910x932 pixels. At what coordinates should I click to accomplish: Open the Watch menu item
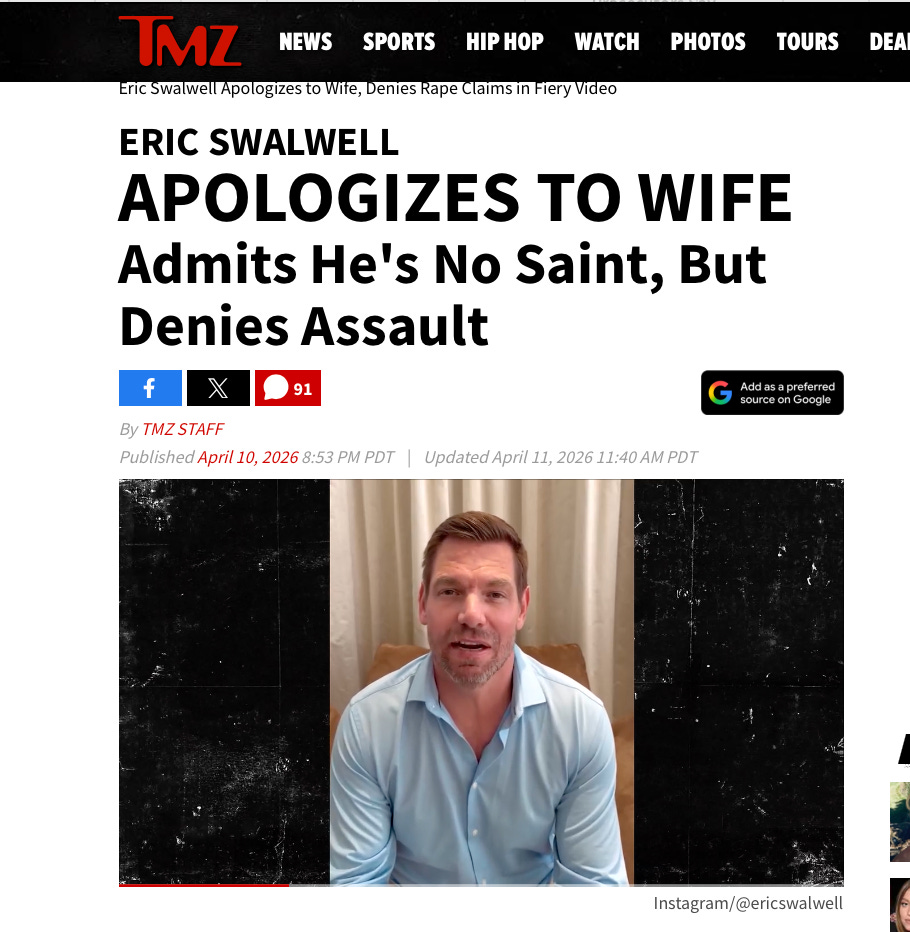607,42
